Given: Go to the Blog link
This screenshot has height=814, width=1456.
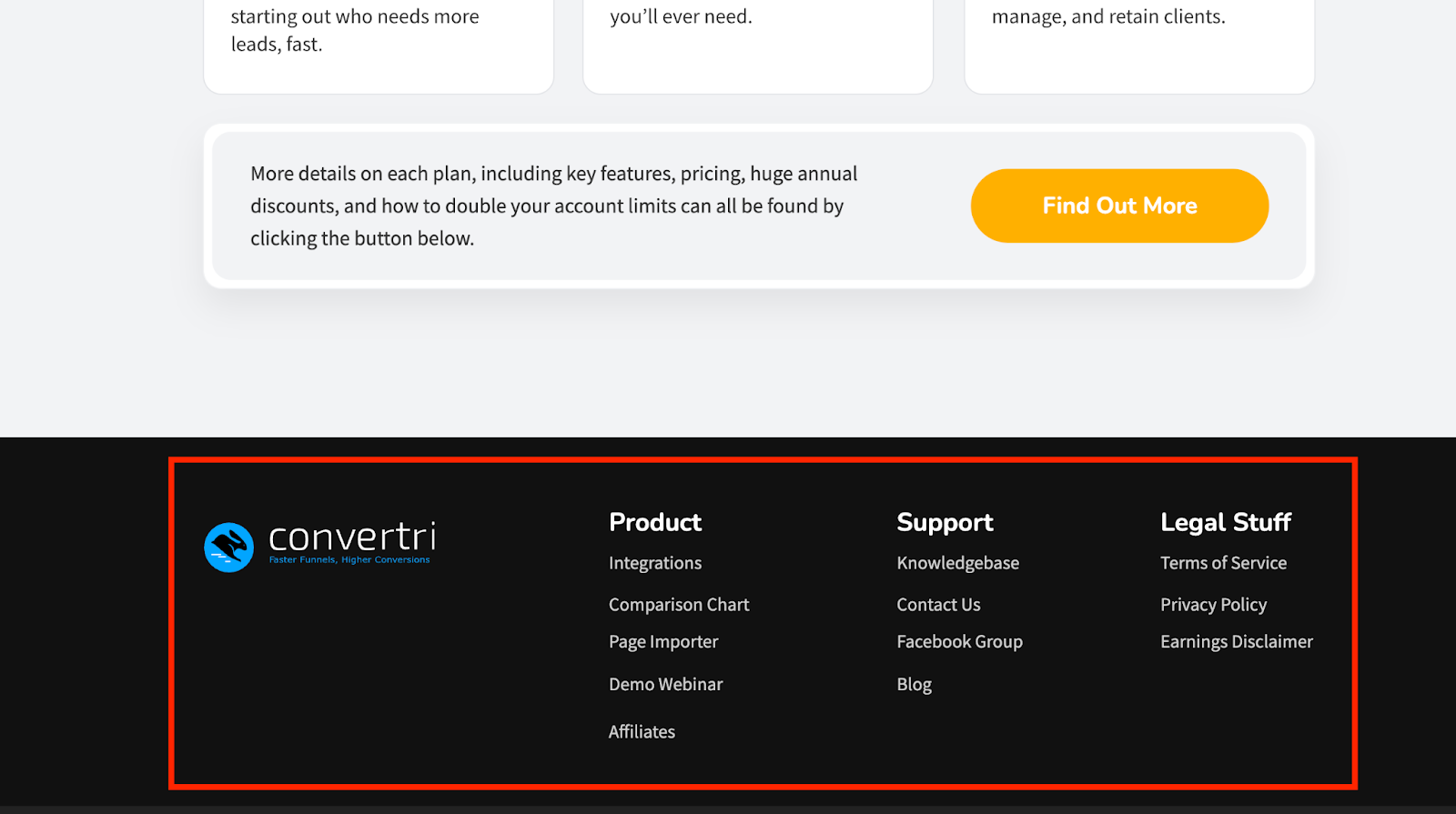Looking at the screenshot, I should [x=914, y=684].
